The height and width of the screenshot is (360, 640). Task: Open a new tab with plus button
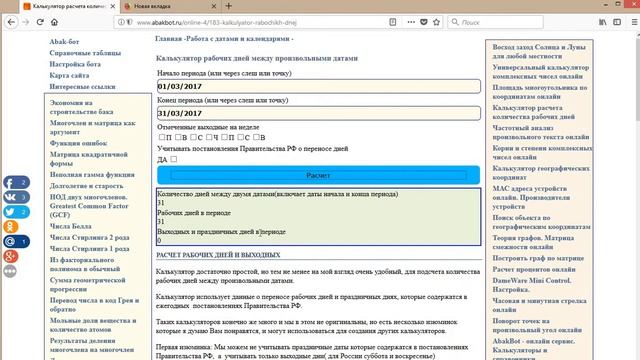[229, 6]
